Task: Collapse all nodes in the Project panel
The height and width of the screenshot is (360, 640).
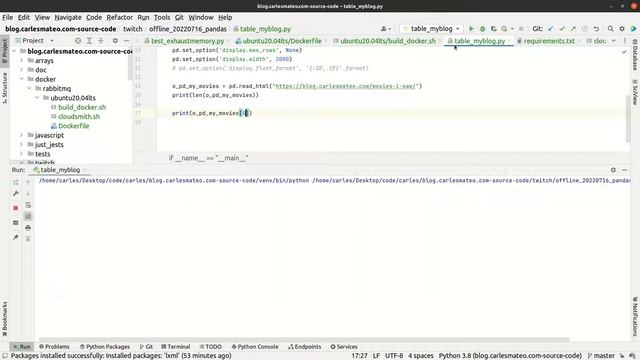Action: pyautogui.click(x=100, y=41)
